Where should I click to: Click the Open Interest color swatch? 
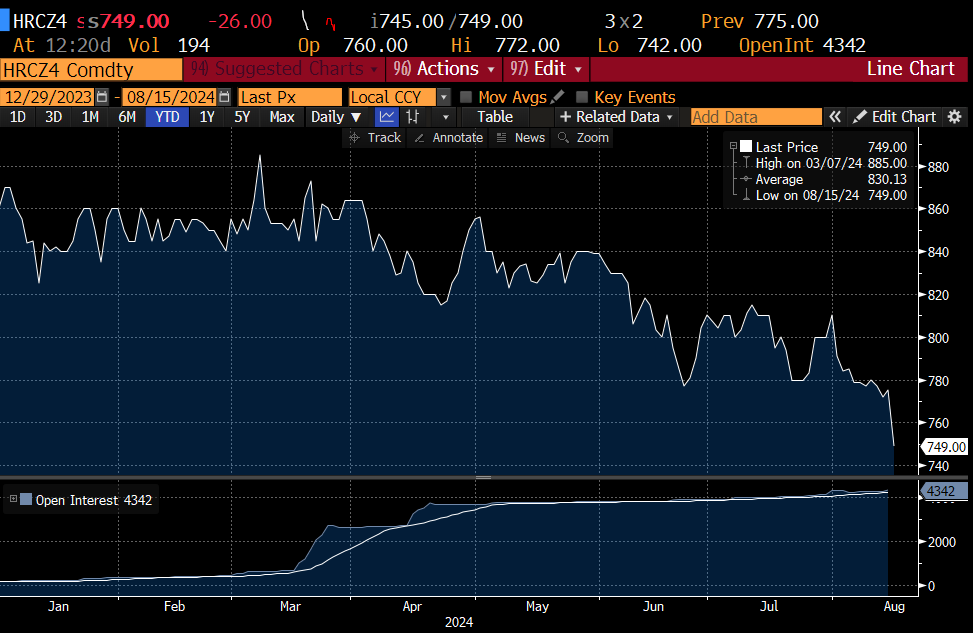(26, 500)
